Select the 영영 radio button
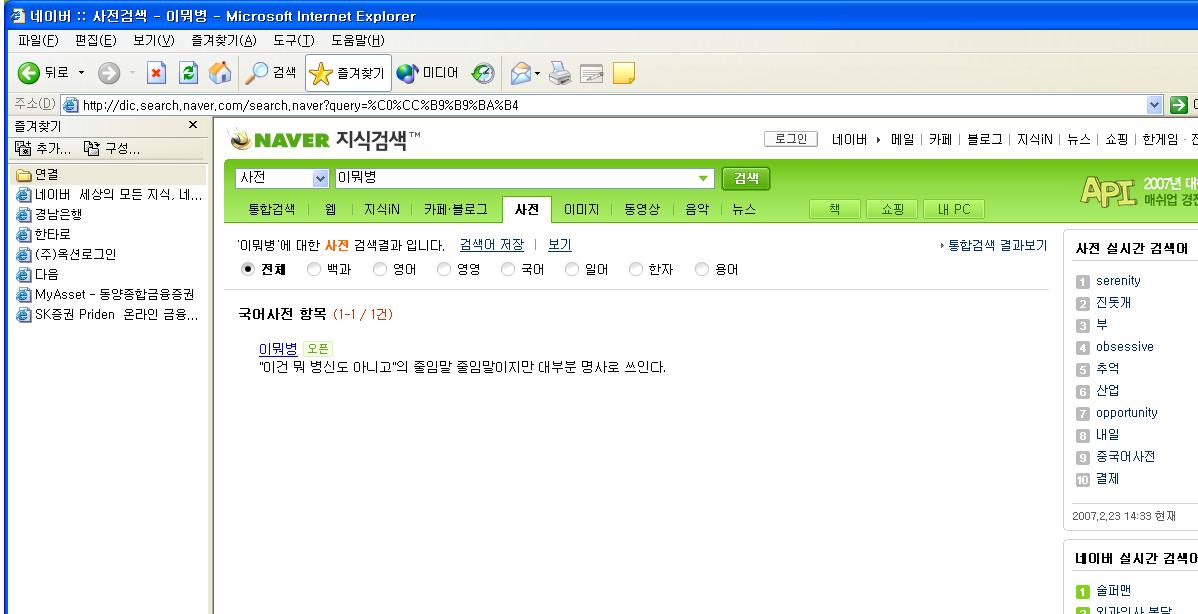Image resolution: width=1198 pixels, height=614 pixels. pyautogui.click(x=444, y=269)
